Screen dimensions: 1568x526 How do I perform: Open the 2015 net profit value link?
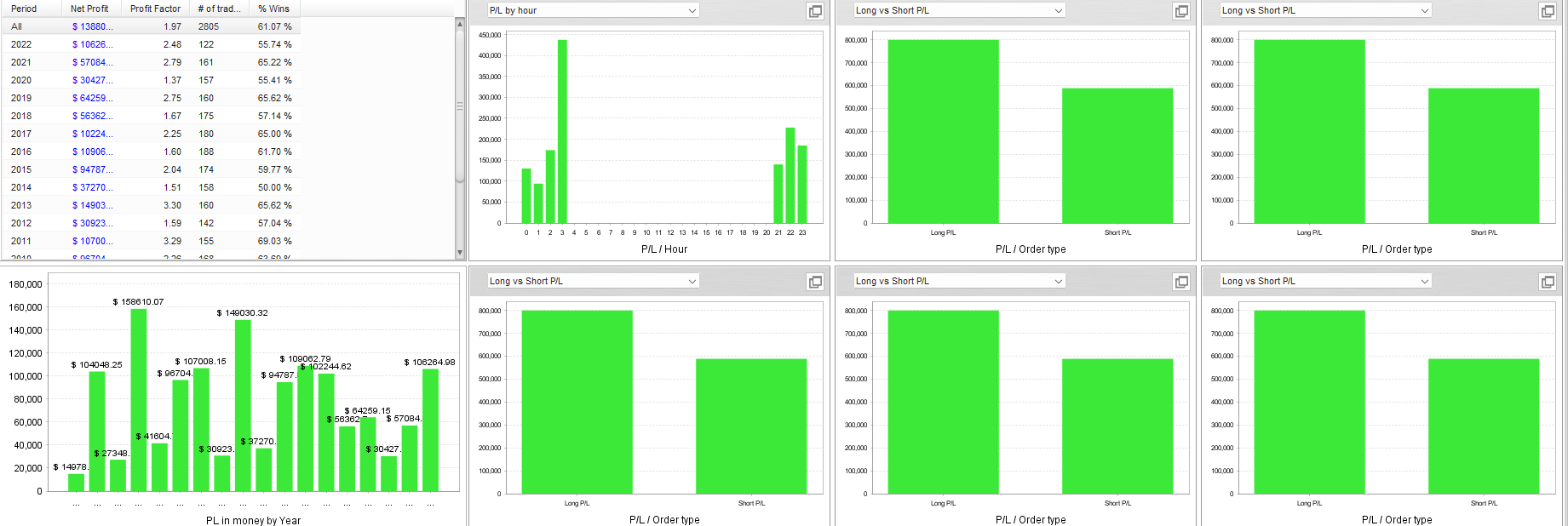(92, 169)
